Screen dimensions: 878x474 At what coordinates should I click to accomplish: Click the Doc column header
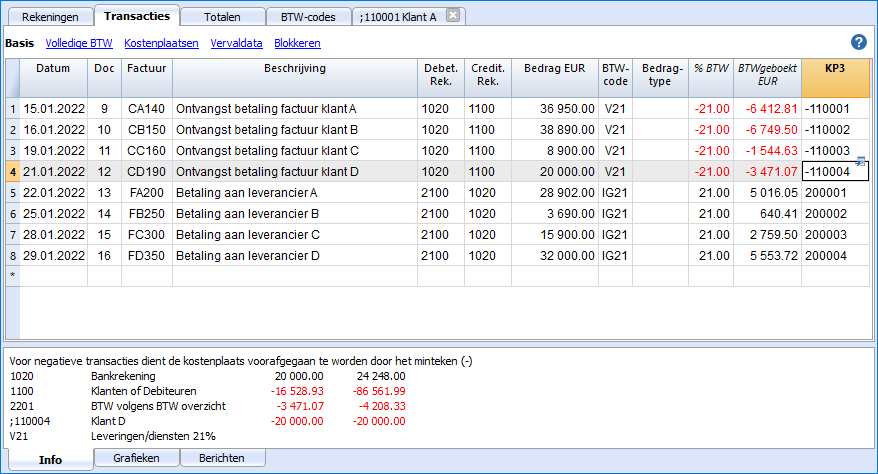[x=104, y=78]
